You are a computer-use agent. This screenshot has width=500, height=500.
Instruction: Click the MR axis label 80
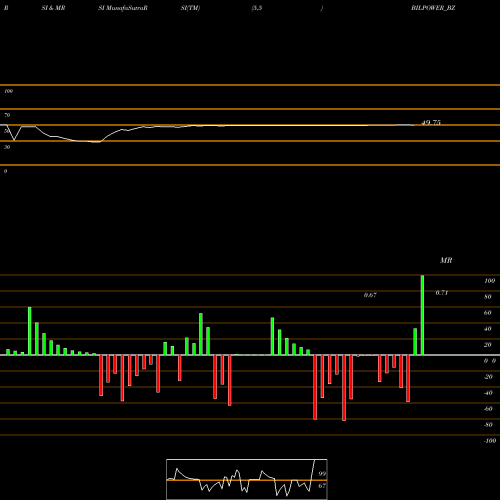[x=488, y=297]
